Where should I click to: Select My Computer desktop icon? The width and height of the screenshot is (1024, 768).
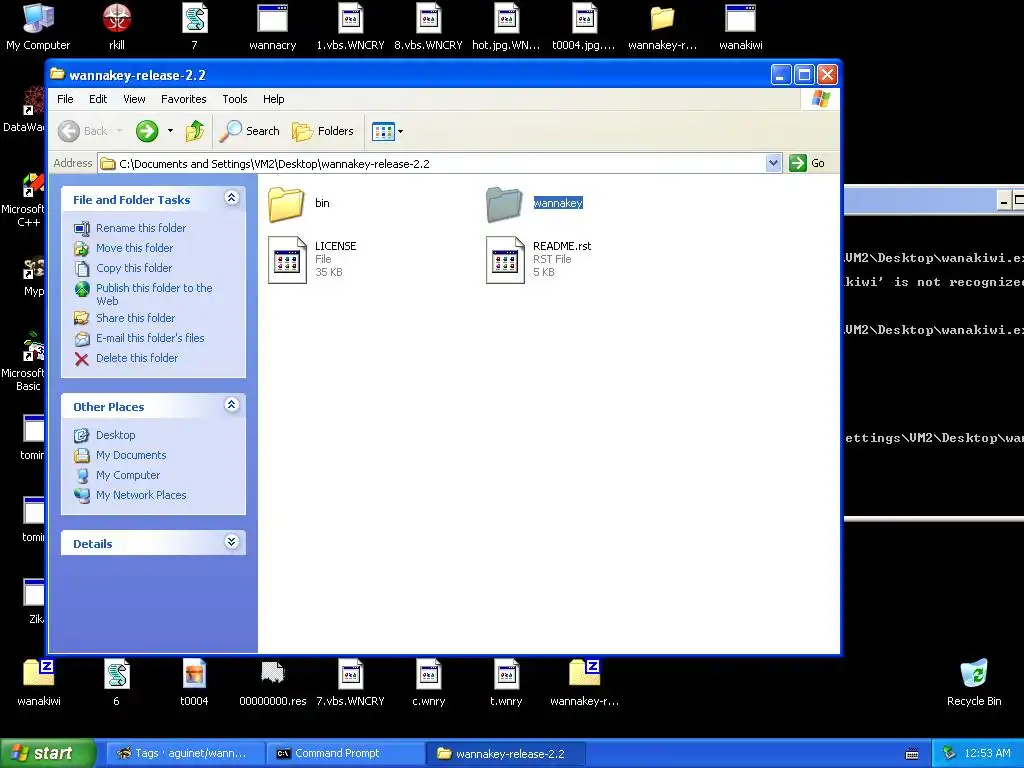click(x=38, y=27)
